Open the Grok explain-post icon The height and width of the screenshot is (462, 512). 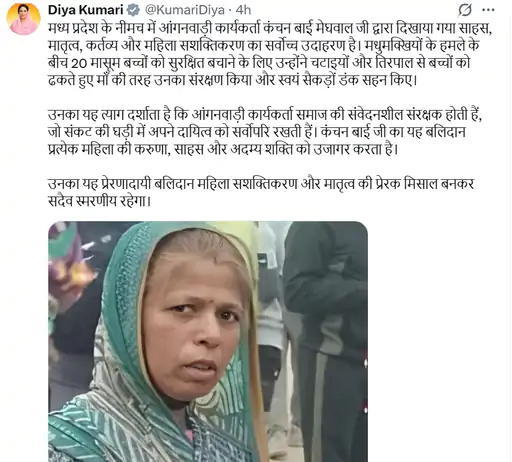(465, 10)
